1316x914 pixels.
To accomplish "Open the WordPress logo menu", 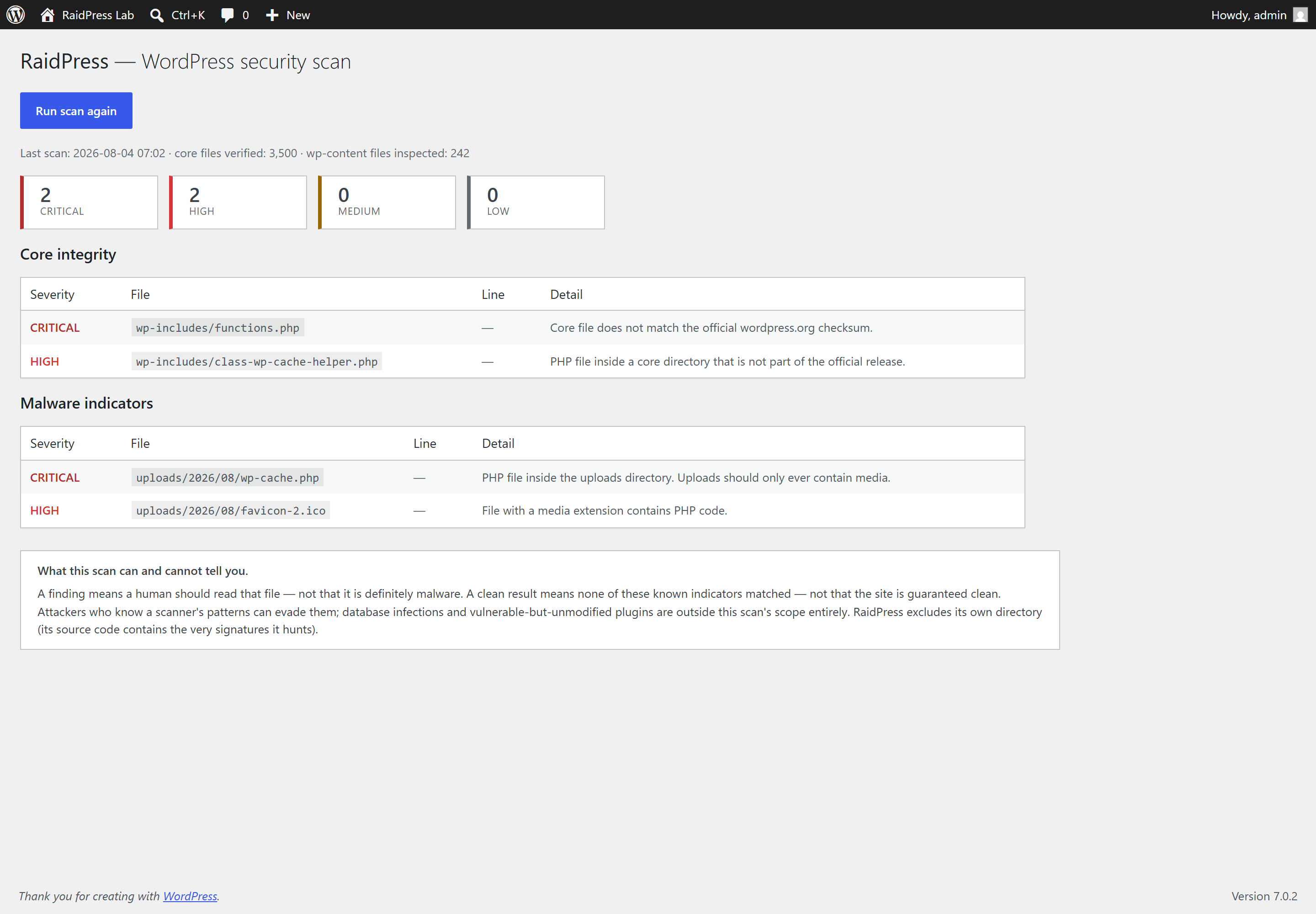I will click(x=16, y=15).
